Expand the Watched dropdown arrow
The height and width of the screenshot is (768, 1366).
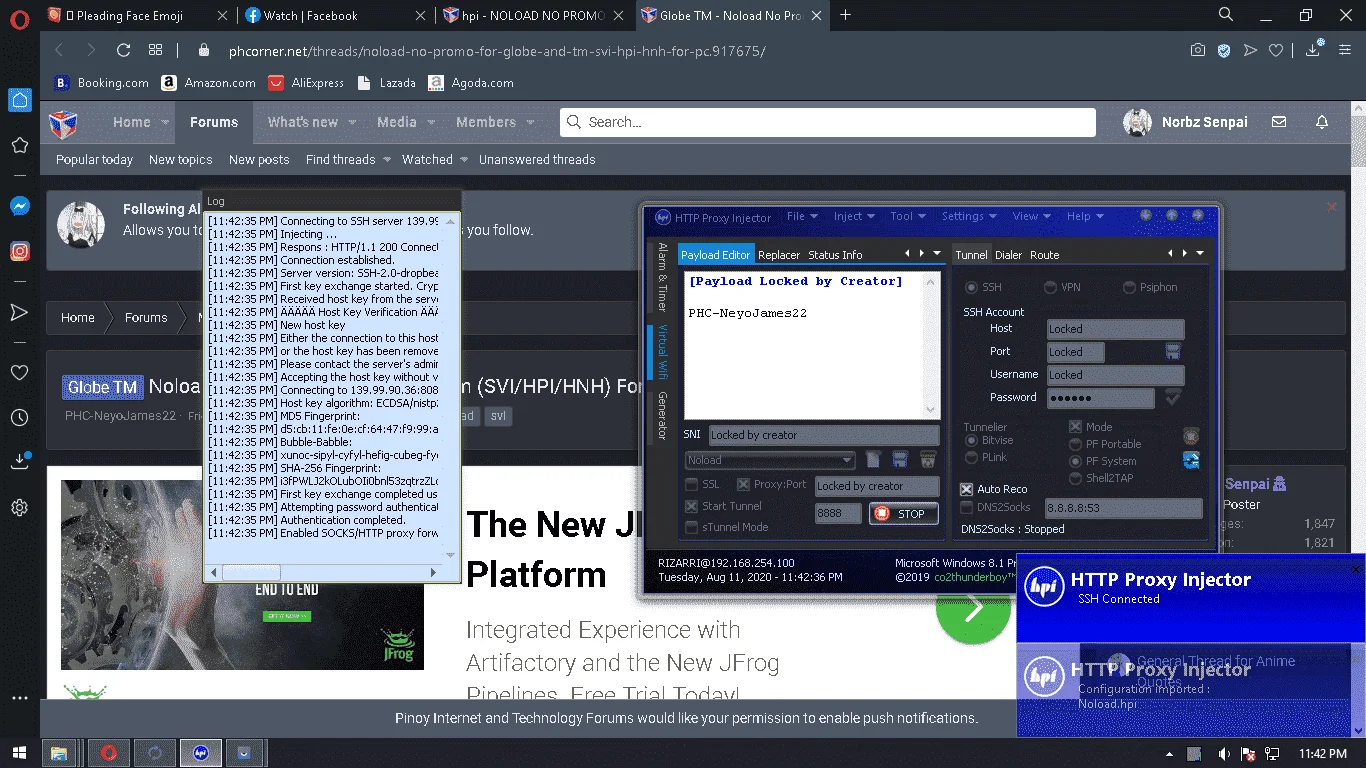pyautogui.click(x=463, y=160)
